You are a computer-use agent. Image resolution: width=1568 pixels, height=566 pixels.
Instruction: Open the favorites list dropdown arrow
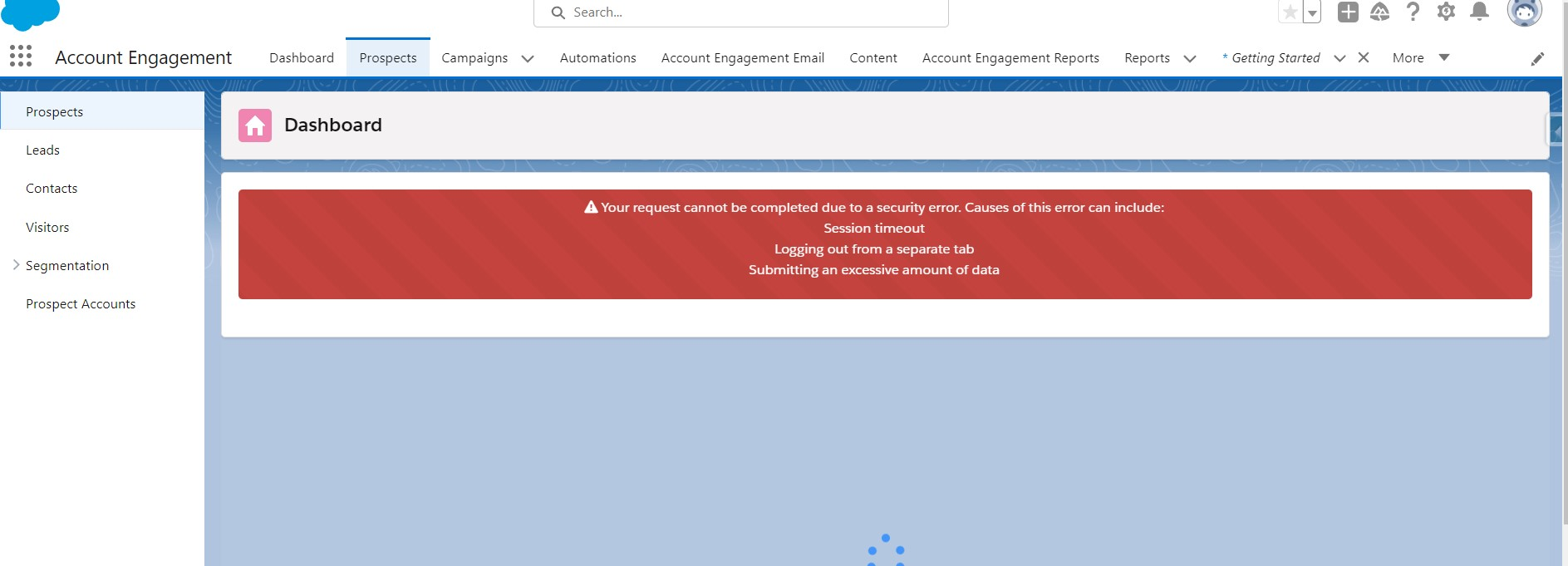pyautogui.click(x=1312, y=12)
